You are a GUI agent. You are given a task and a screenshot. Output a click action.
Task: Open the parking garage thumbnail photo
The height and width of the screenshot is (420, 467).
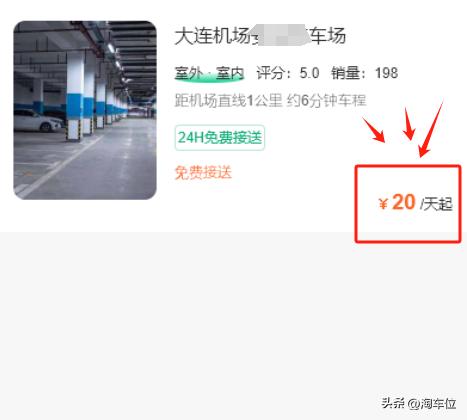(x=85, y=110)
